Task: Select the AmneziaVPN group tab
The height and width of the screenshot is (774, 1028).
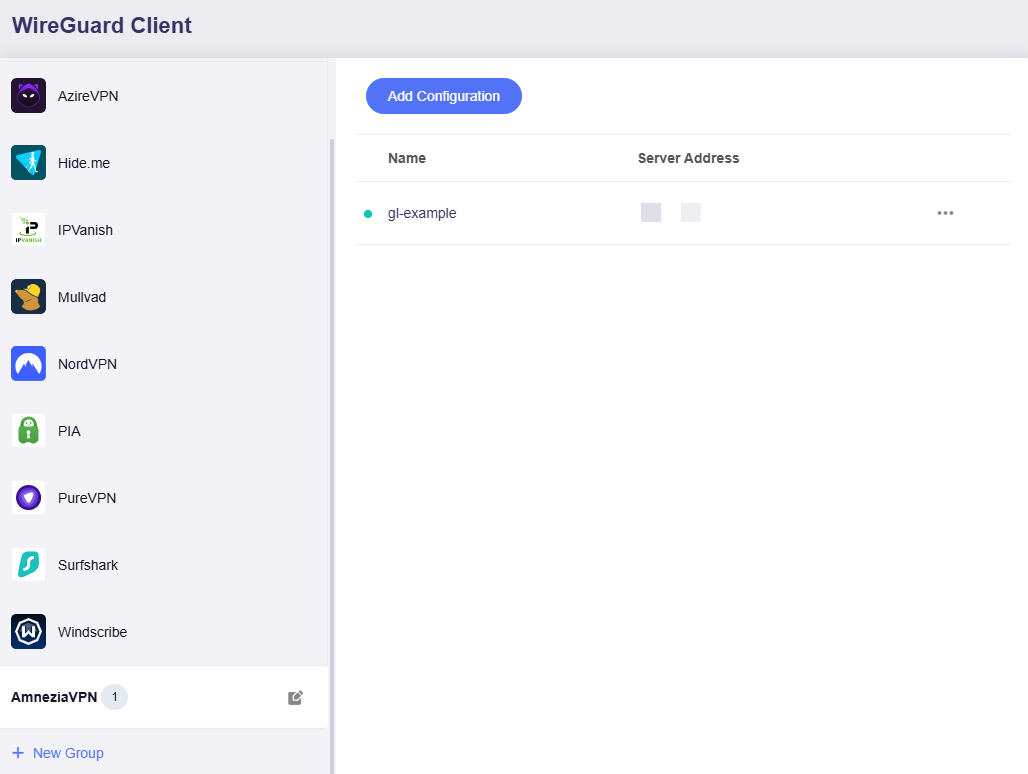Action: (54, 697)
